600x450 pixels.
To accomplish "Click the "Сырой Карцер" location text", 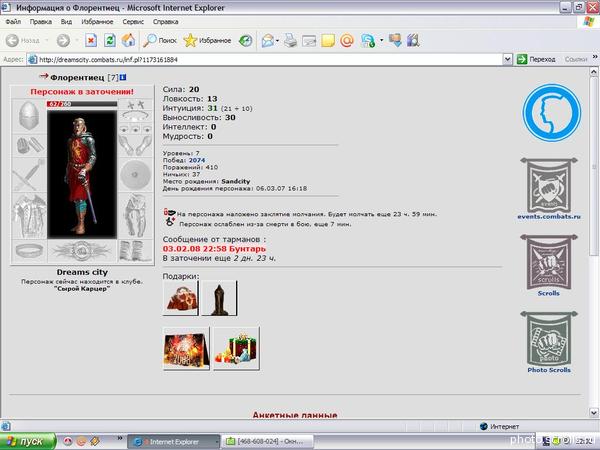I will [82, 289].
